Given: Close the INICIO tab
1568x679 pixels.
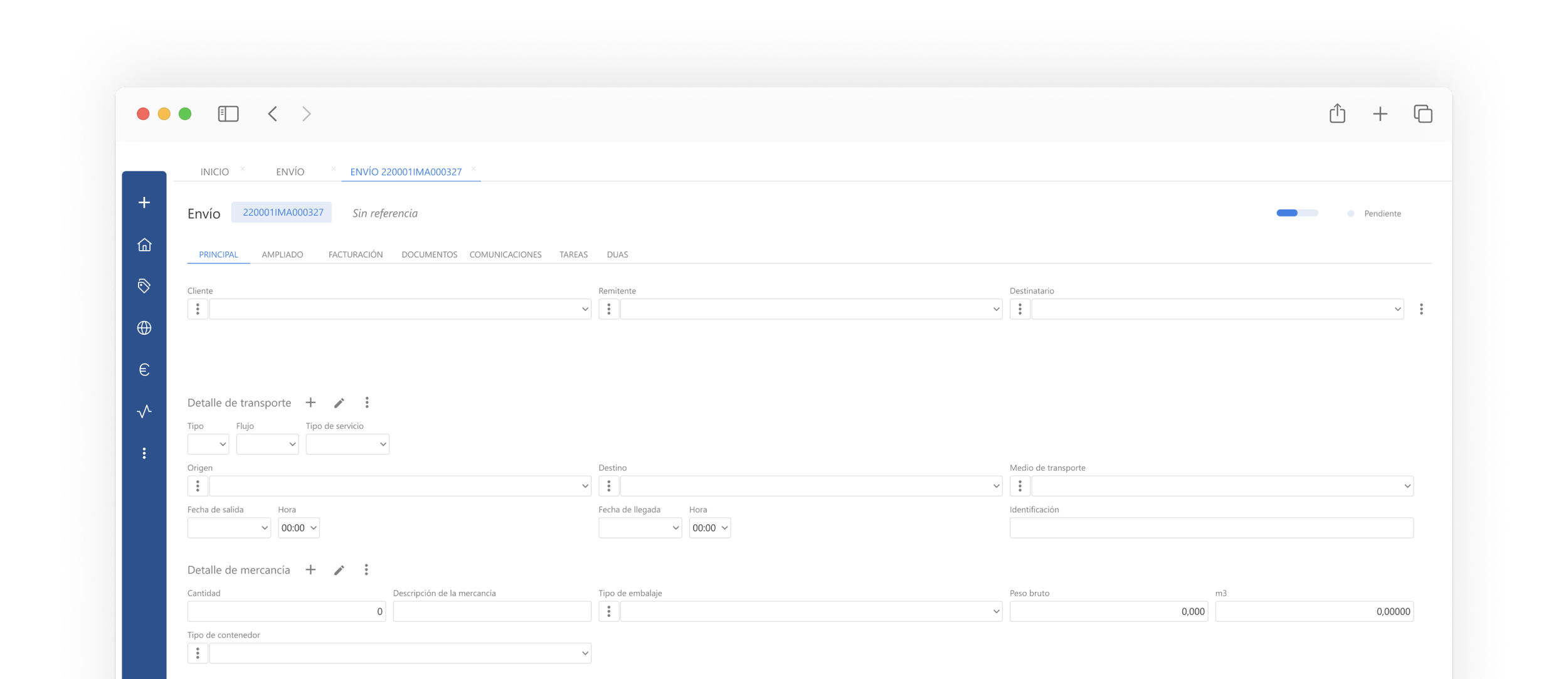Looking at the screenshot, I should (243, 169).
